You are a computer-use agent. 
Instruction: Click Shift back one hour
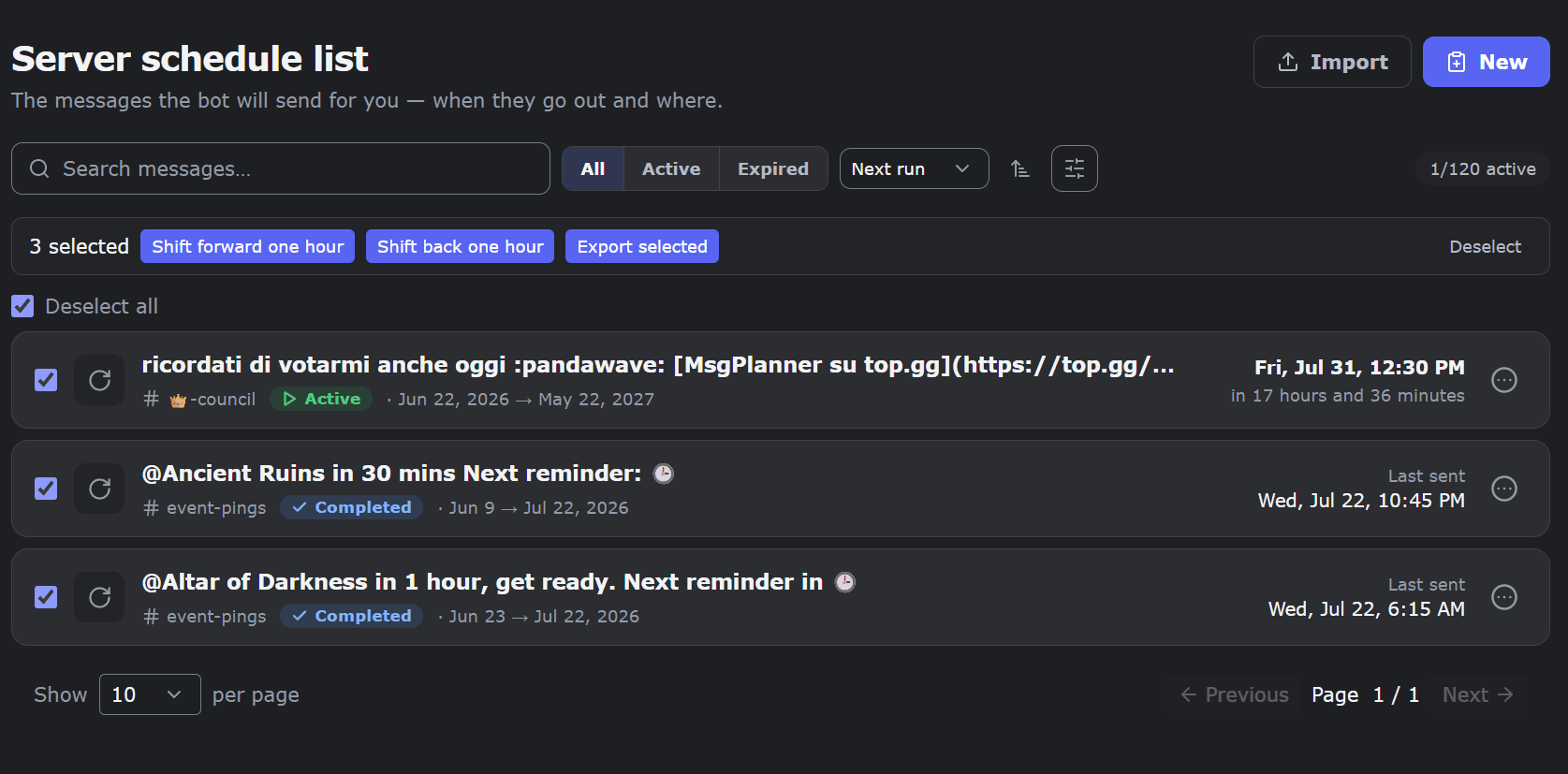tap(460, 246)
